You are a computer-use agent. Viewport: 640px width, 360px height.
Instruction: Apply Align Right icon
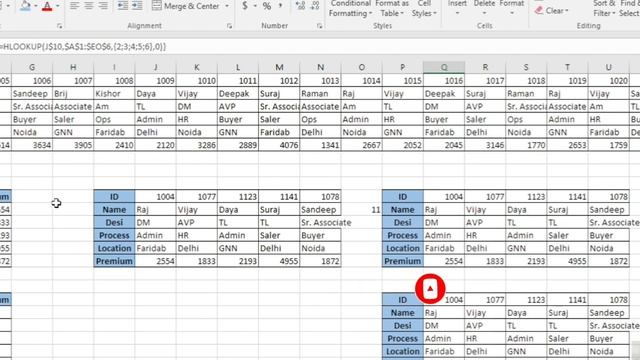click(x=103, y=6)
